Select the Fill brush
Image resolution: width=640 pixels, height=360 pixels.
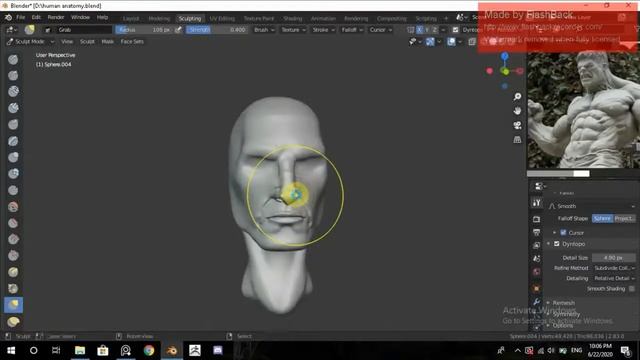[x=13, y=239]
